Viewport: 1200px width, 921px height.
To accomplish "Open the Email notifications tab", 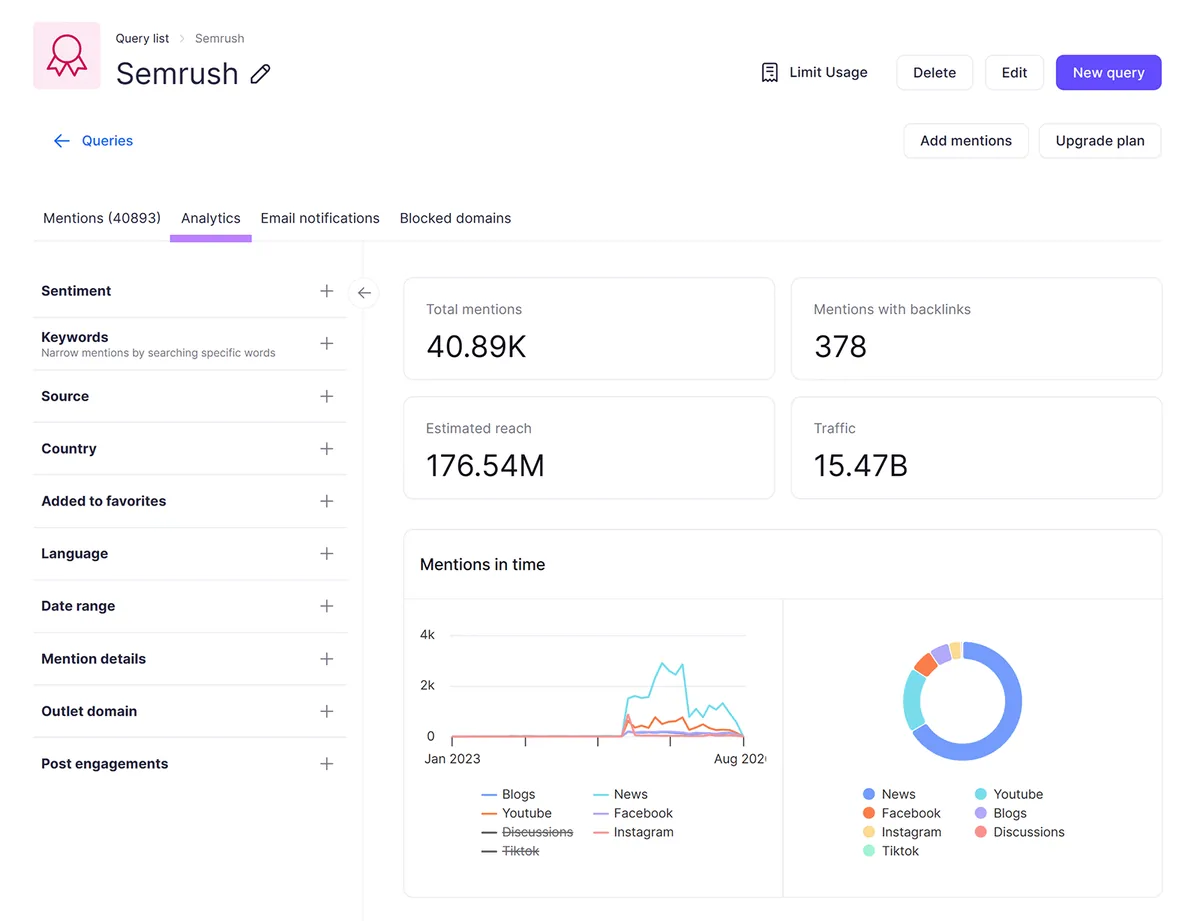I will pyautogui.click(x=320, y=218).
